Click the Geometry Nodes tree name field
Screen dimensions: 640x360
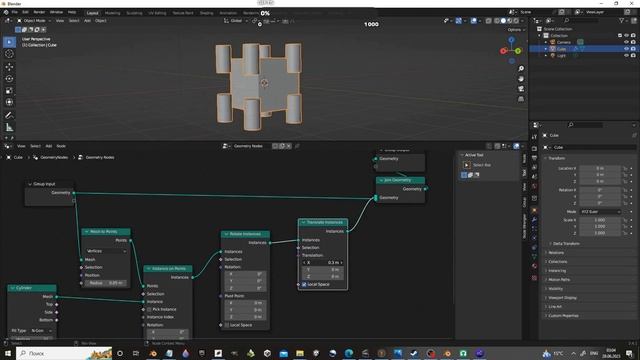(x=248, y=146)
